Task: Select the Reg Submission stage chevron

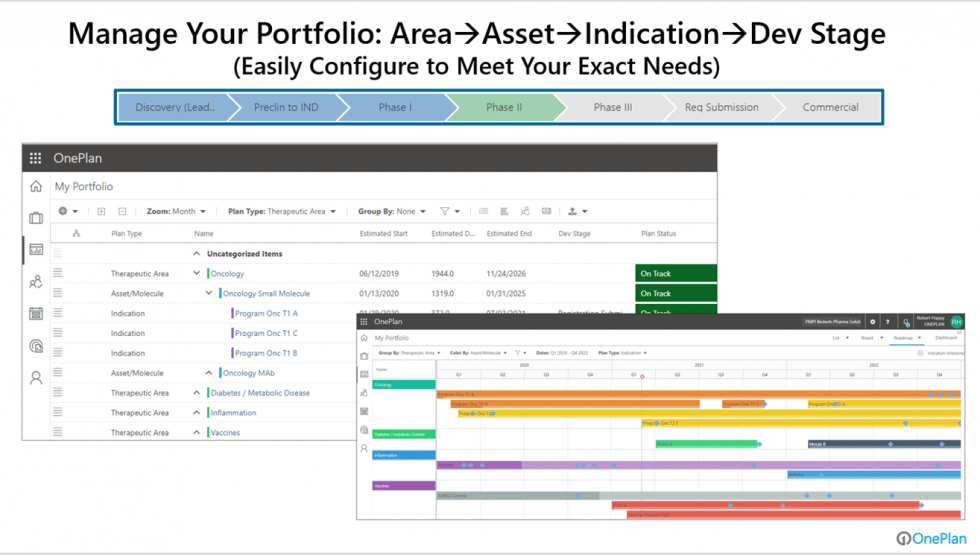Action: pos(722,108)
